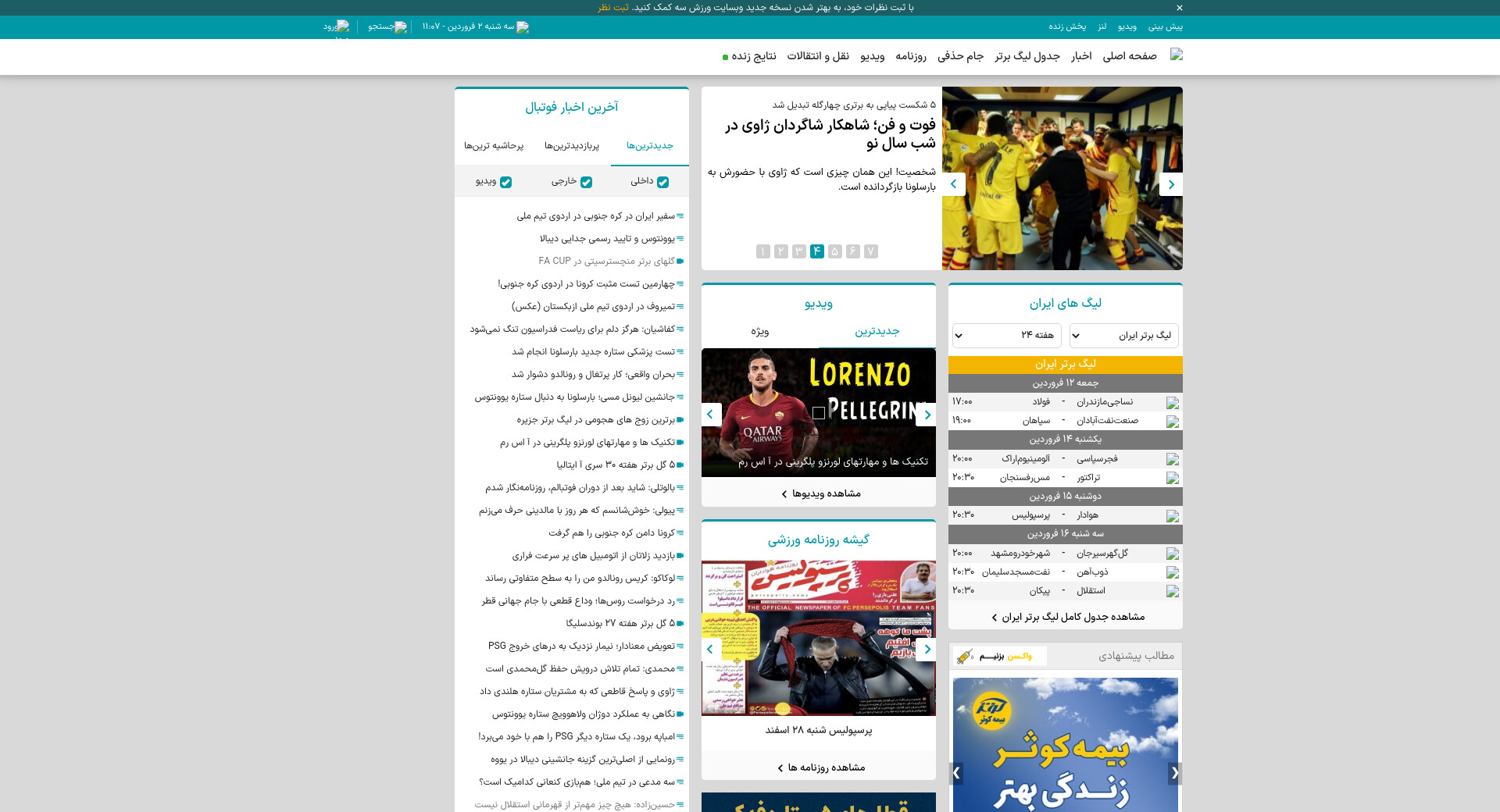Open نقل و انتقالات in main navigation
The width and height of the screenshot is (1500, 812).
(x=818, y=56)
